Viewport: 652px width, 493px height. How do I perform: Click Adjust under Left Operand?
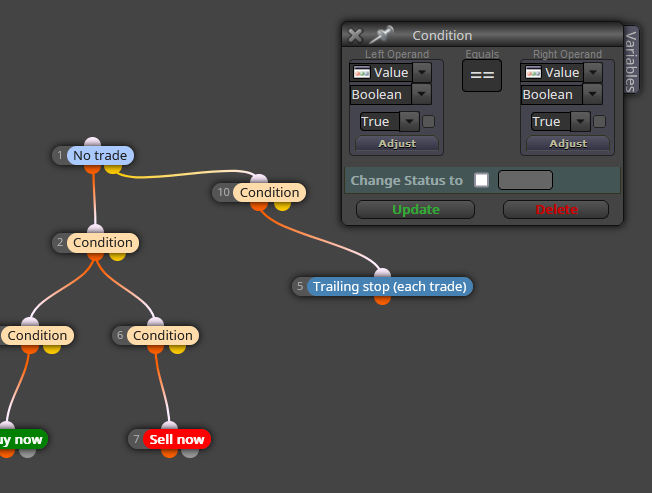397,143
